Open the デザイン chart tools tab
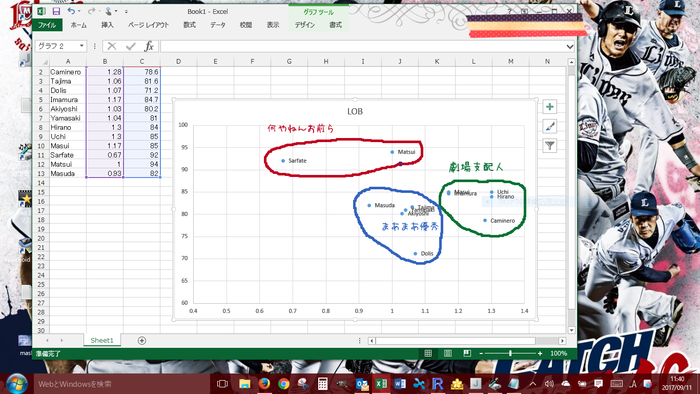 [304, 25]
